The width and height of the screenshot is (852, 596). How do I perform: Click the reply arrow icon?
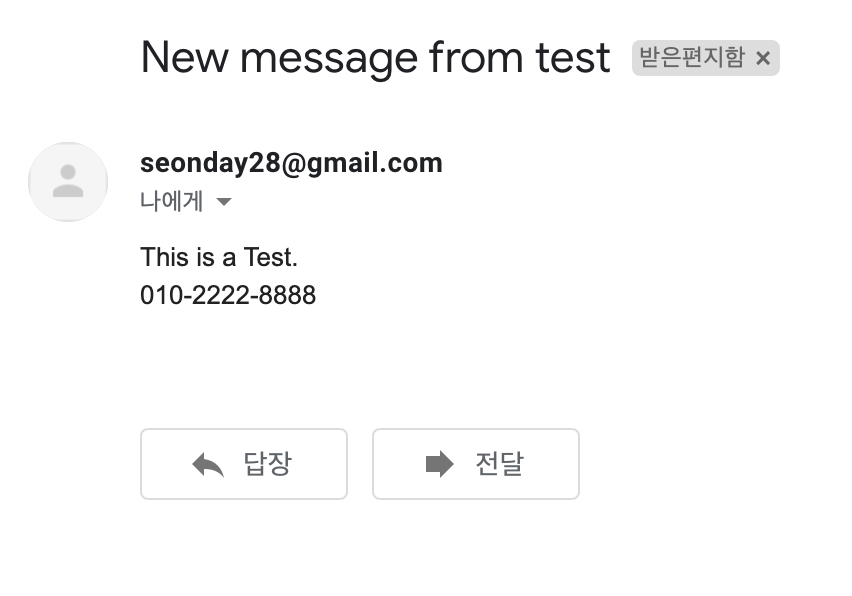(x=208, y=464)
